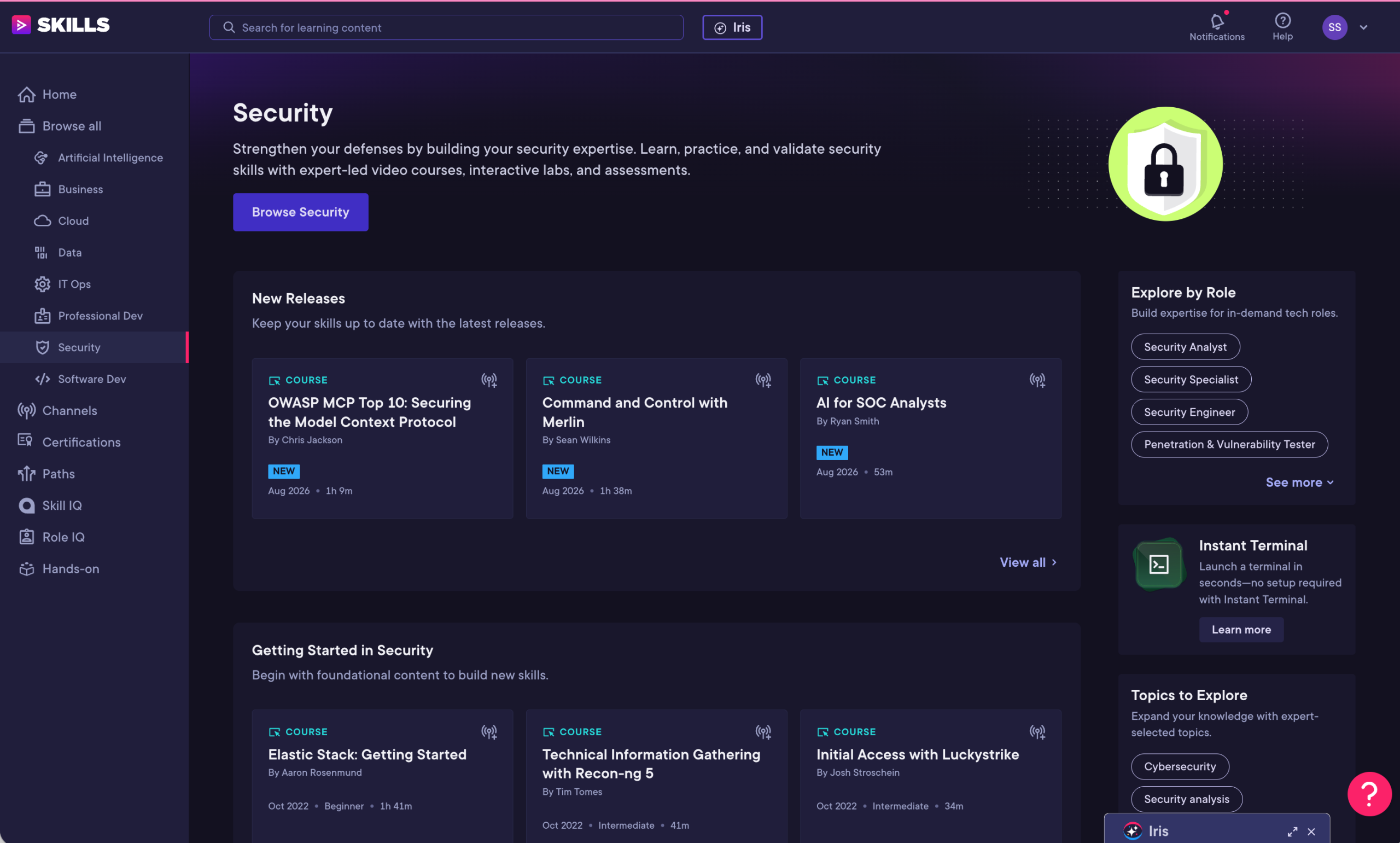Open OWASP MCP Top 10 course title
This screenshot has height=843, width=1400.
[x=369, y=412]
